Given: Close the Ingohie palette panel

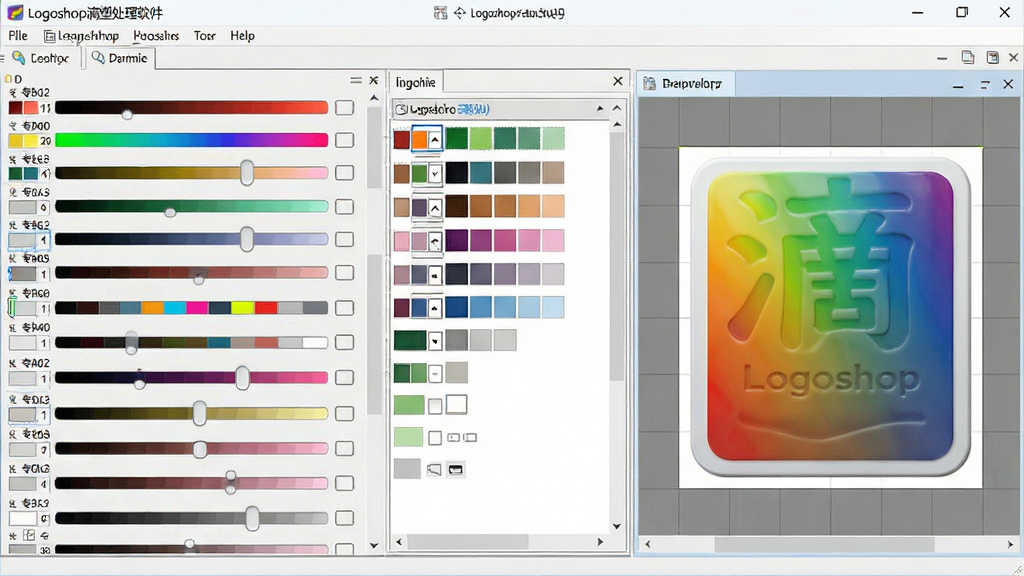Looking at the screenshot, I should tap(618, 81).
